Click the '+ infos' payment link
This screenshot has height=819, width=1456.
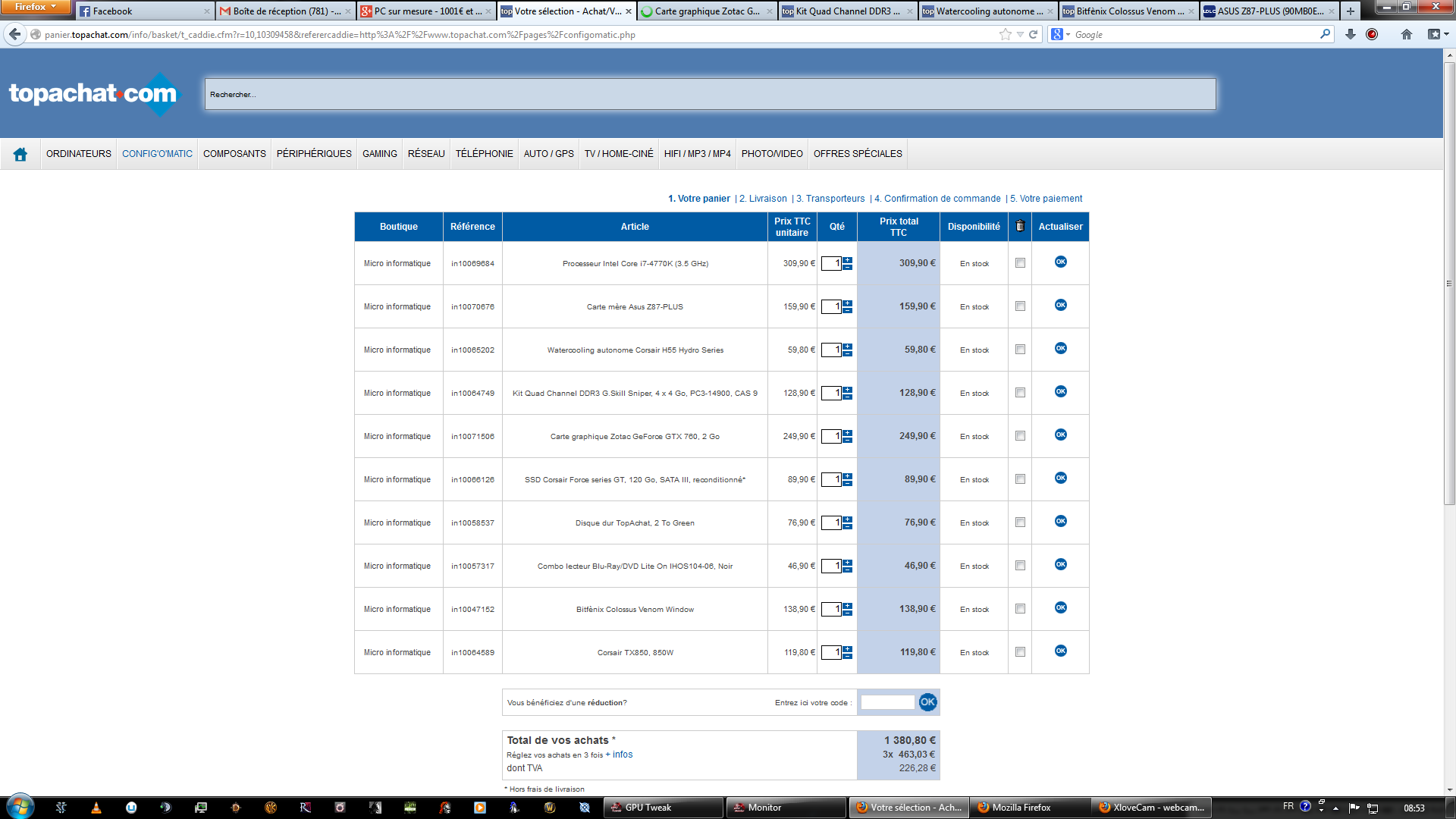(x=620, y=755)
